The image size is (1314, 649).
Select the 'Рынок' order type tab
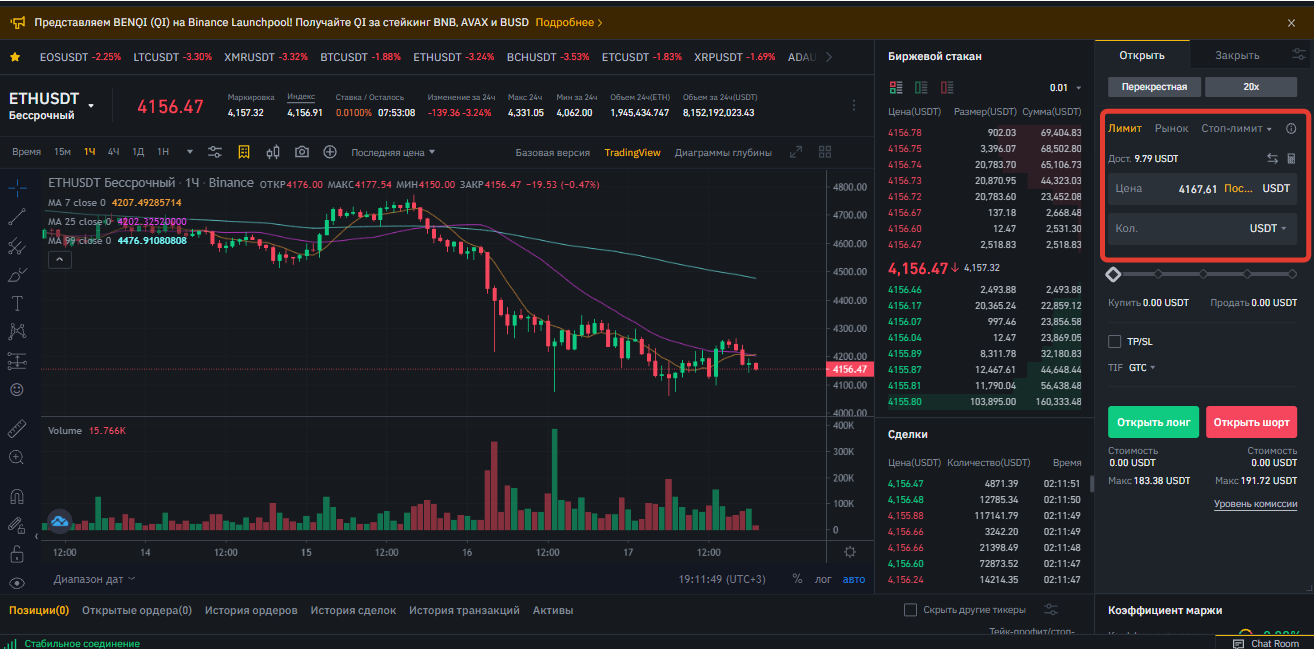pyautogui.click(x=1171, y=129)
